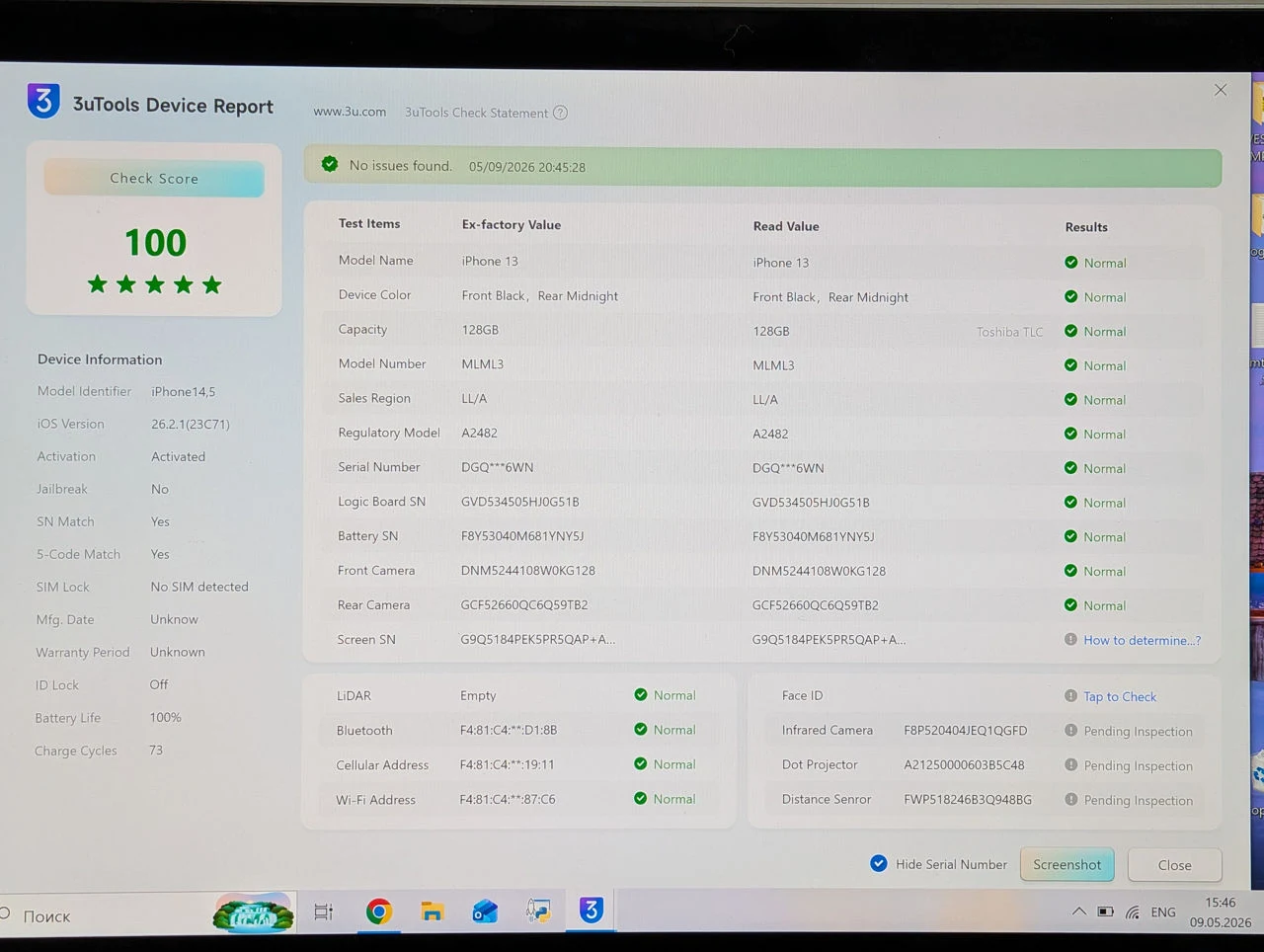Select the Logic Board SN read value GVD534505HJ0G51B
The width and height of the screenshot is (1264, 952).
point(811,503)
